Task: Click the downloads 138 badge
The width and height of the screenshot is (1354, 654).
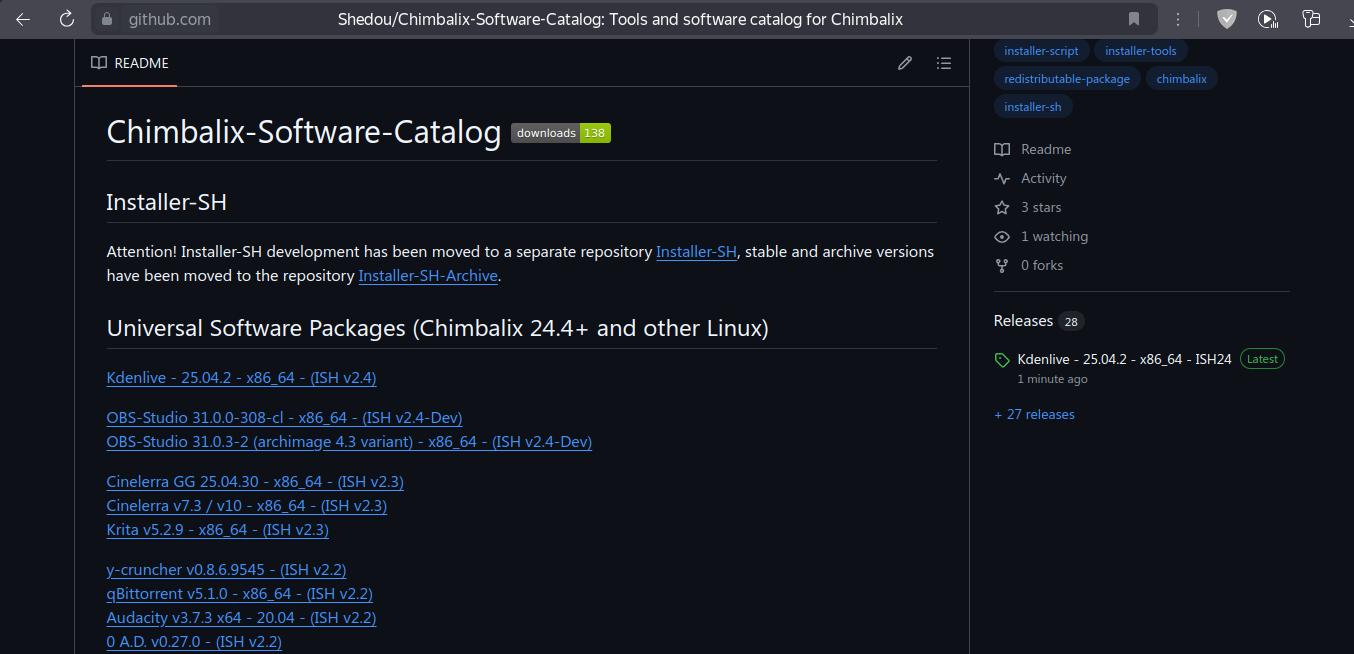Action: point(561,133)
